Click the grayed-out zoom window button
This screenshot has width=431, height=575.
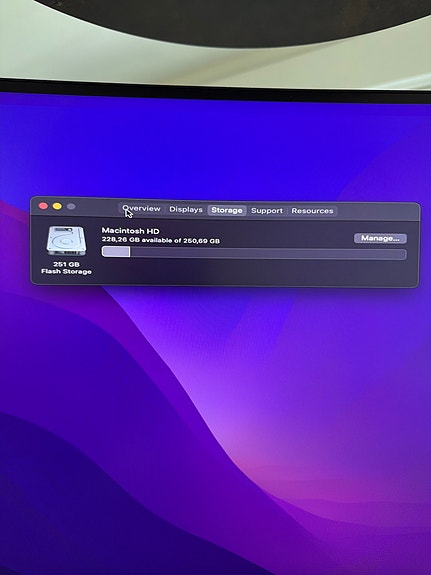(71, 206)
